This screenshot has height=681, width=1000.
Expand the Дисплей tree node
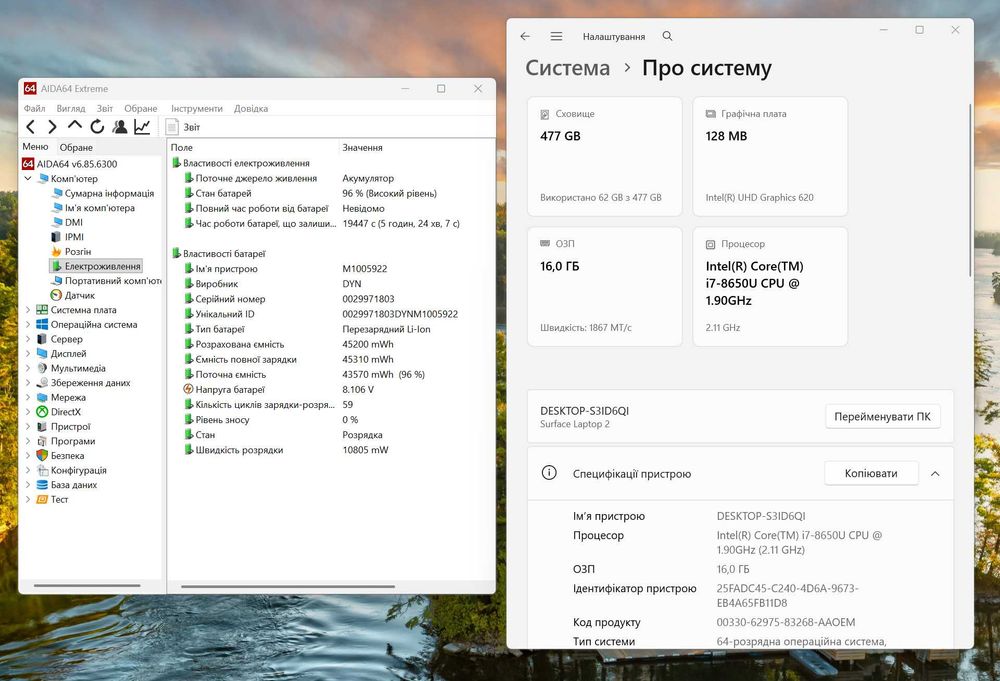pos(27,354)
